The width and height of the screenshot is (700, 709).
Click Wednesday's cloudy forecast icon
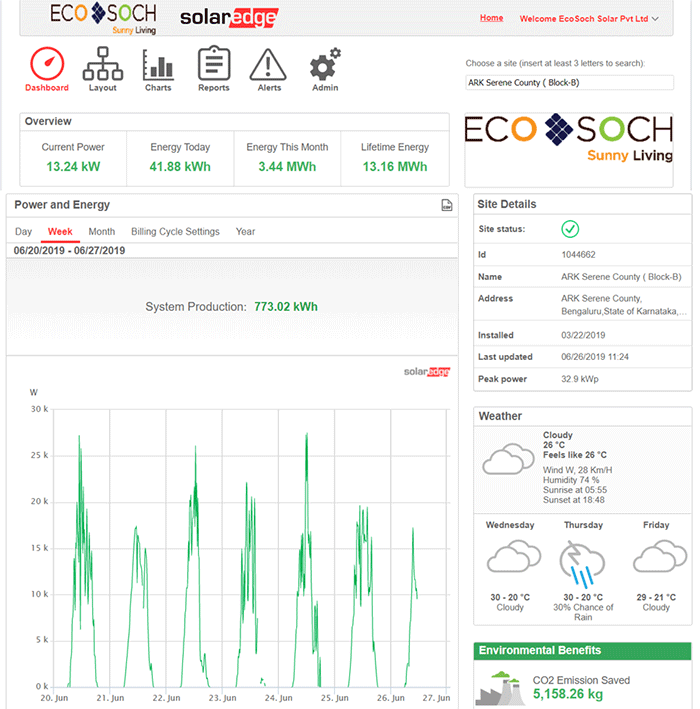coord(514,557)
